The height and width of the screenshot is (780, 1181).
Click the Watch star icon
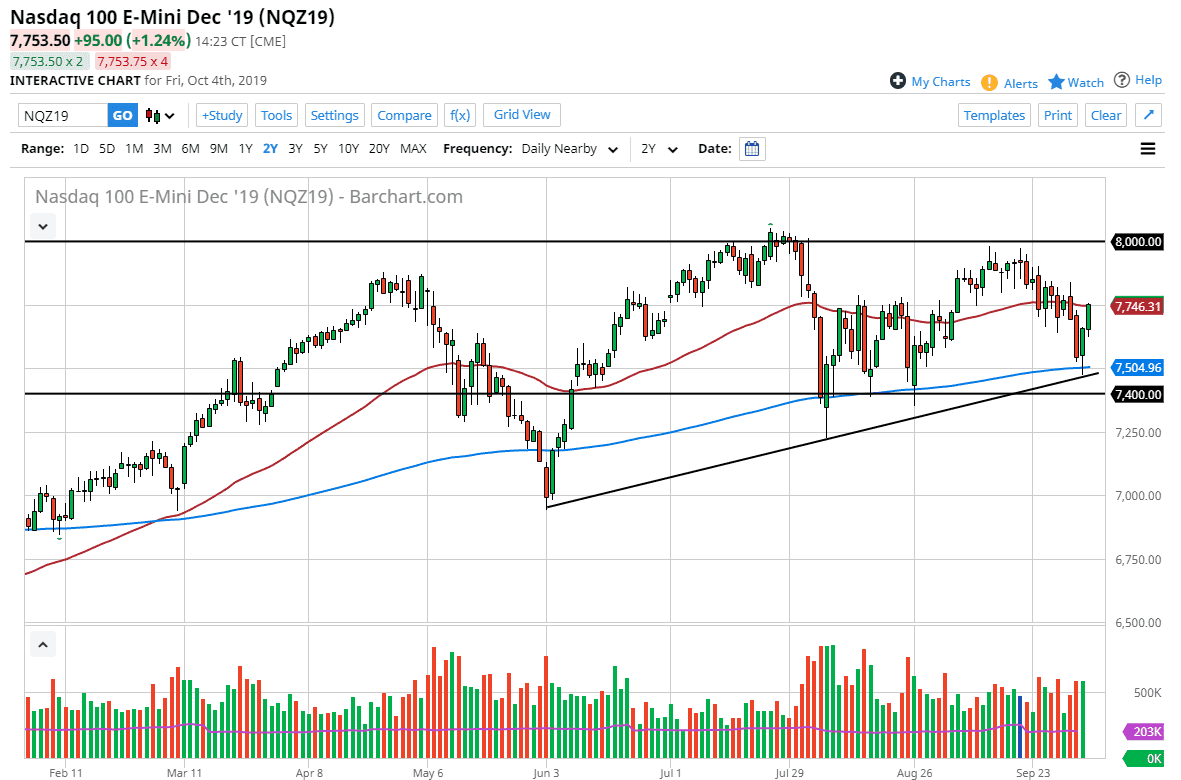(x=1056, y=82)
